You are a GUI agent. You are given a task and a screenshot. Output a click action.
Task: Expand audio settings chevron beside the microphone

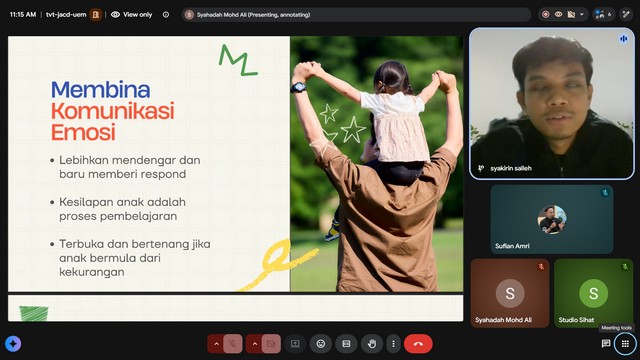(216, 344)
